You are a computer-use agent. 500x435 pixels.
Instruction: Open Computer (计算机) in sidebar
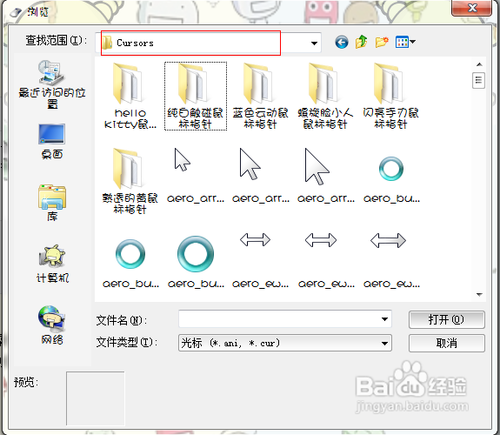[52, 264]
